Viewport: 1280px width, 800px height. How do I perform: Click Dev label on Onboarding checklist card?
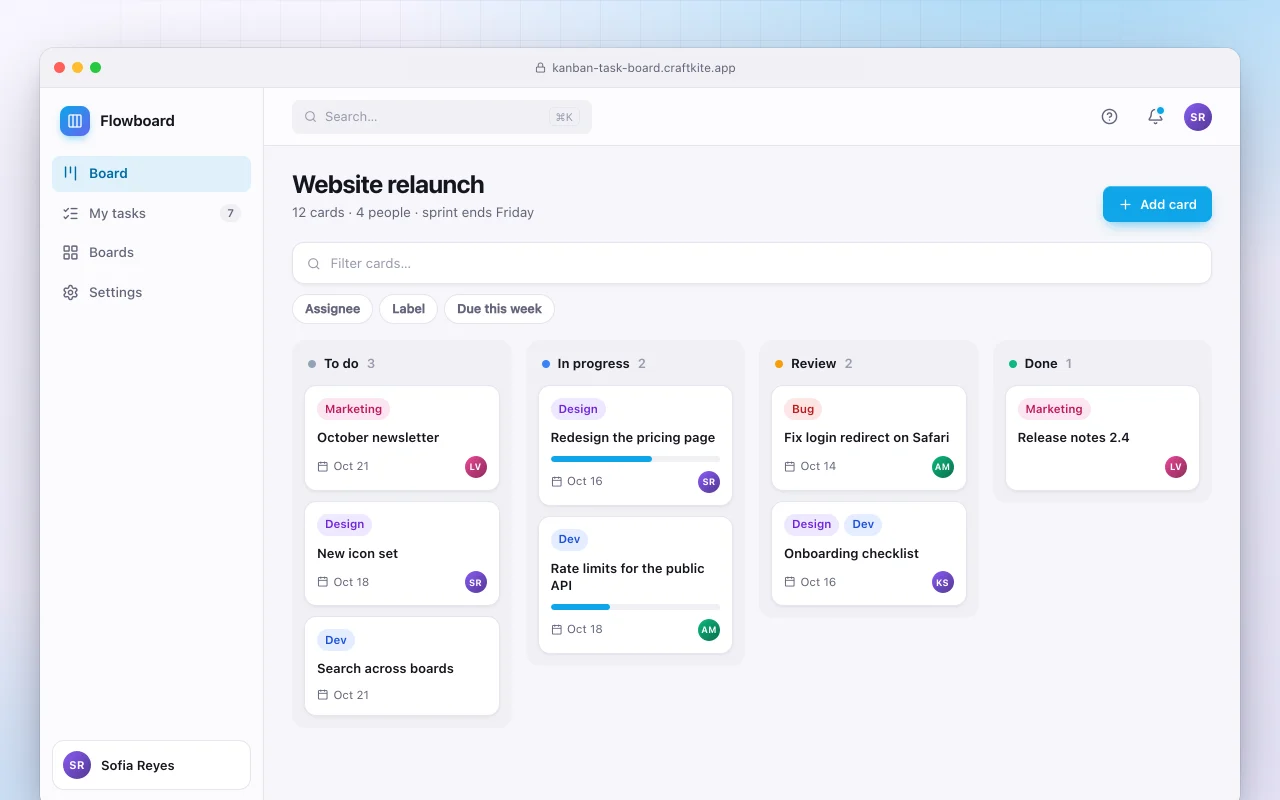click(863, 524)
